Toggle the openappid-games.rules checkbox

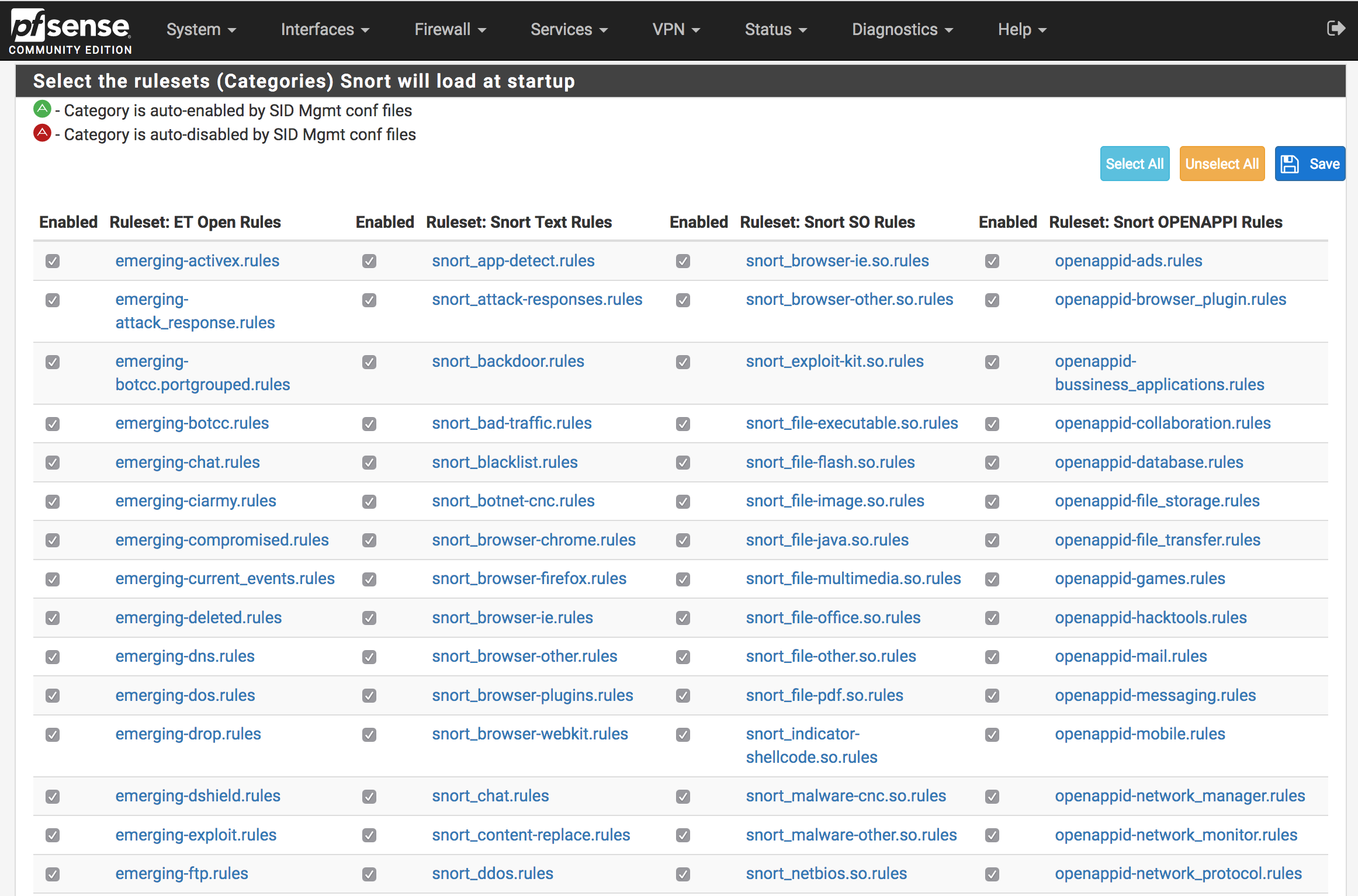(x=992, y=579)
